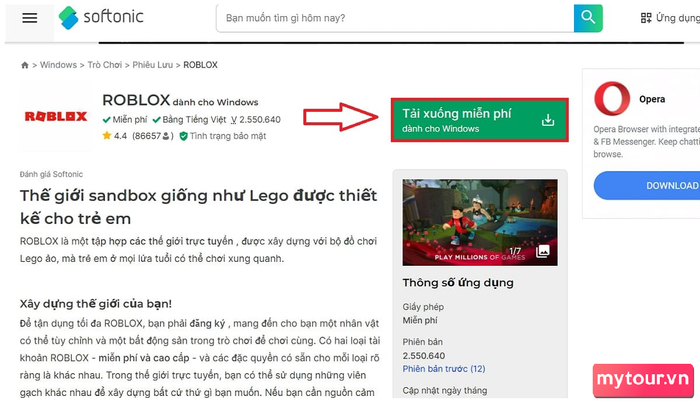The image size is (700, 405).
Task: Click the ROBLOX breadcrumb text
Action: pos(200,65)
